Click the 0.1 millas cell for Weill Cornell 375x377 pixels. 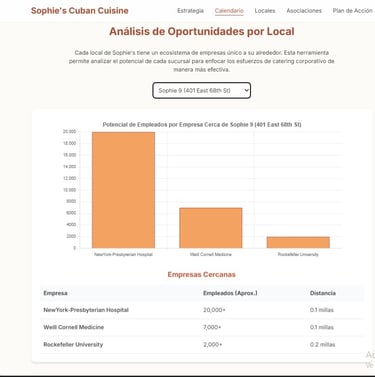pos(322,327)
